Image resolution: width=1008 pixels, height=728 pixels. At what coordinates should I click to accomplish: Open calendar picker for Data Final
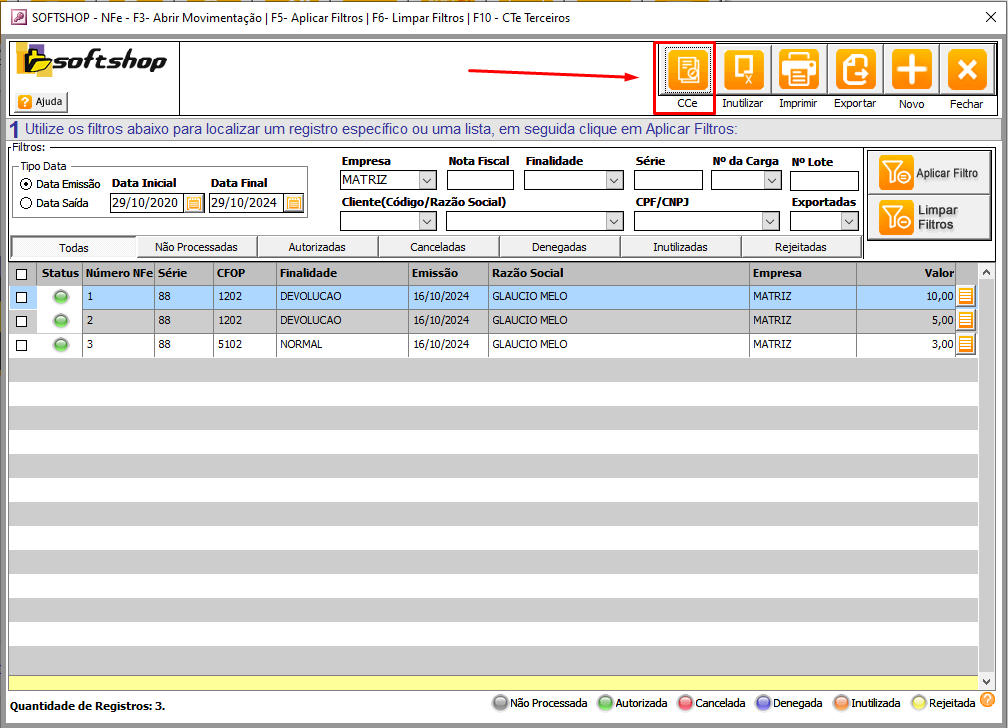(294, 203)
